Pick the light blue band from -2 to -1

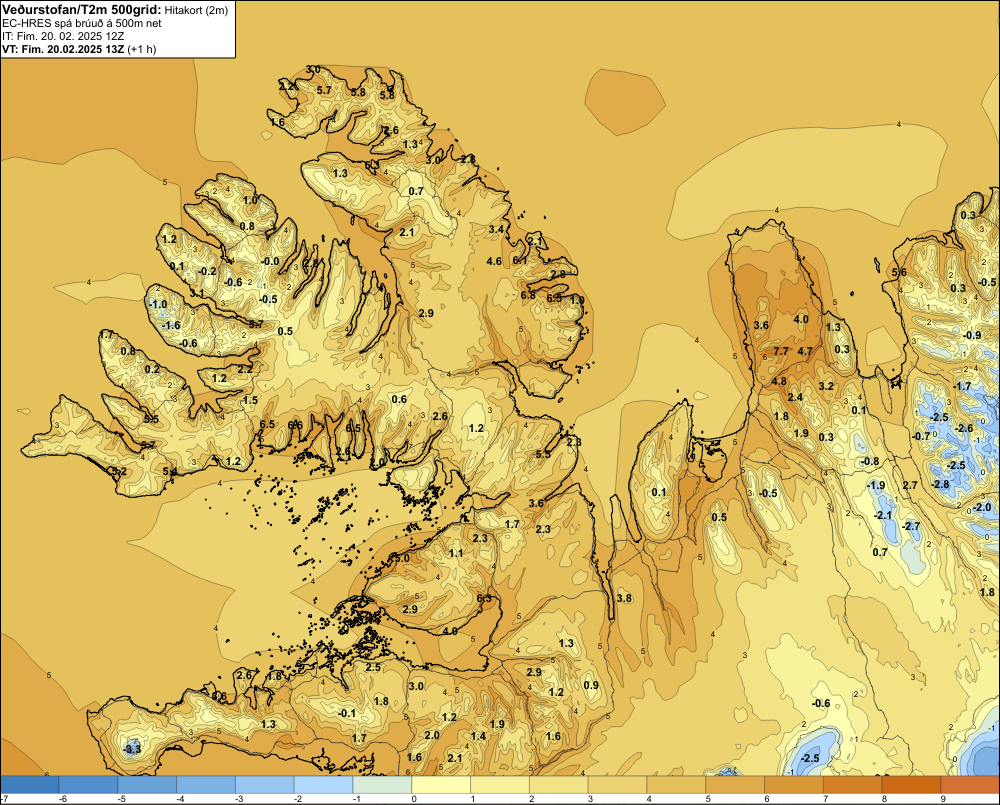pos(323,785)
